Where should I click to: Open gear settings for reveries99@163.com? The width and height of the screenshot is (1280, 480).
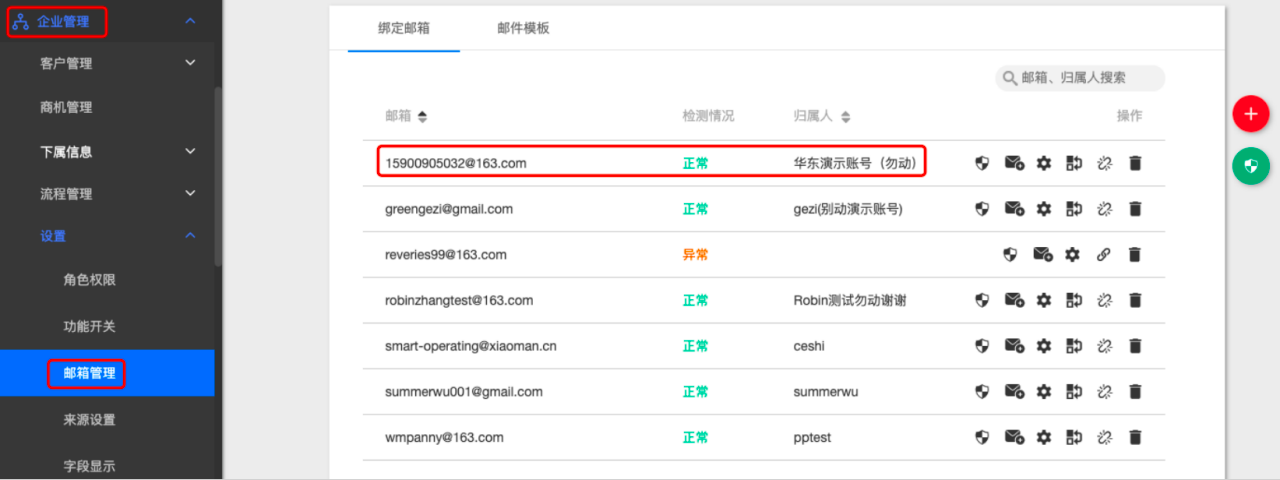click(x=1072, y=254)
